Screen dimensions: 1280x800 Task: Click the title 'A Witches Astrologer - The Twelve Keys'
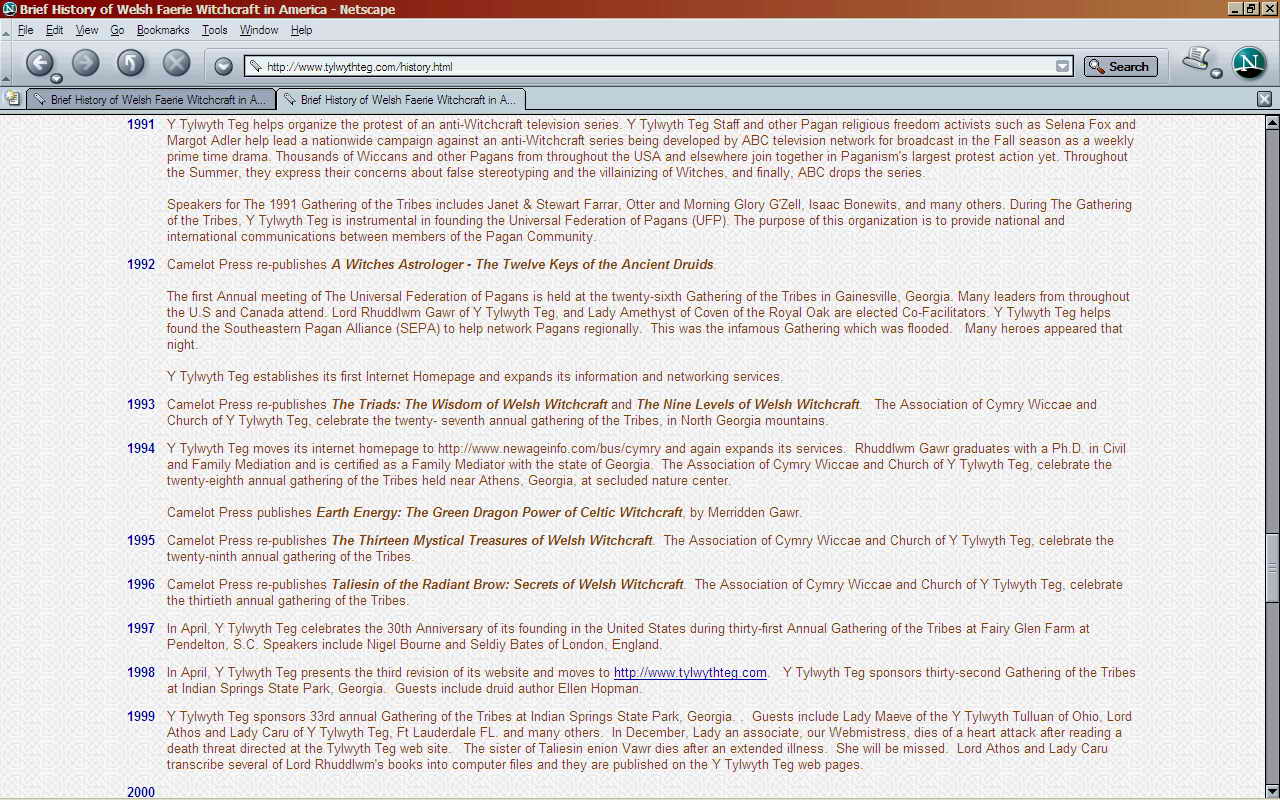pos(523,265)
